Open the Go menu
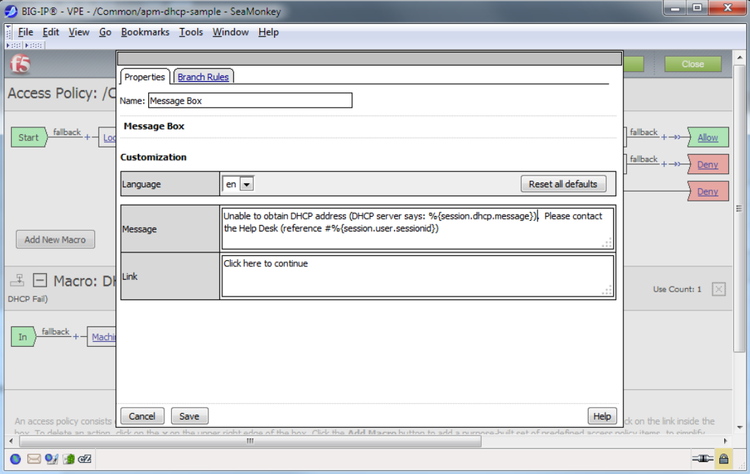Image resolution: width=750 pixels, height=474 pixels. point(105,32)
